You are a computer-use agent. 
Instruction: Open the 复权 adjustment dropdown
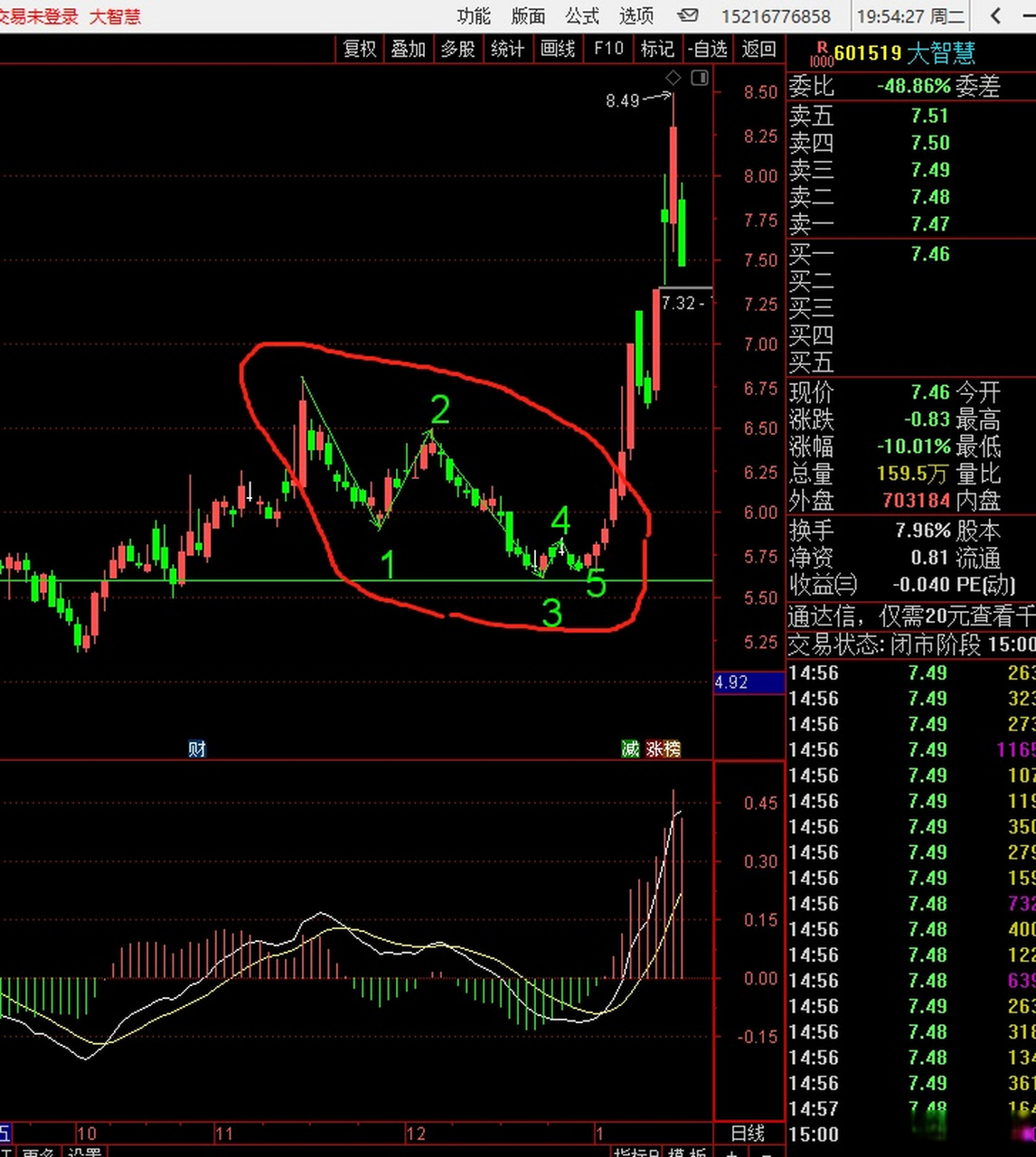360,49
